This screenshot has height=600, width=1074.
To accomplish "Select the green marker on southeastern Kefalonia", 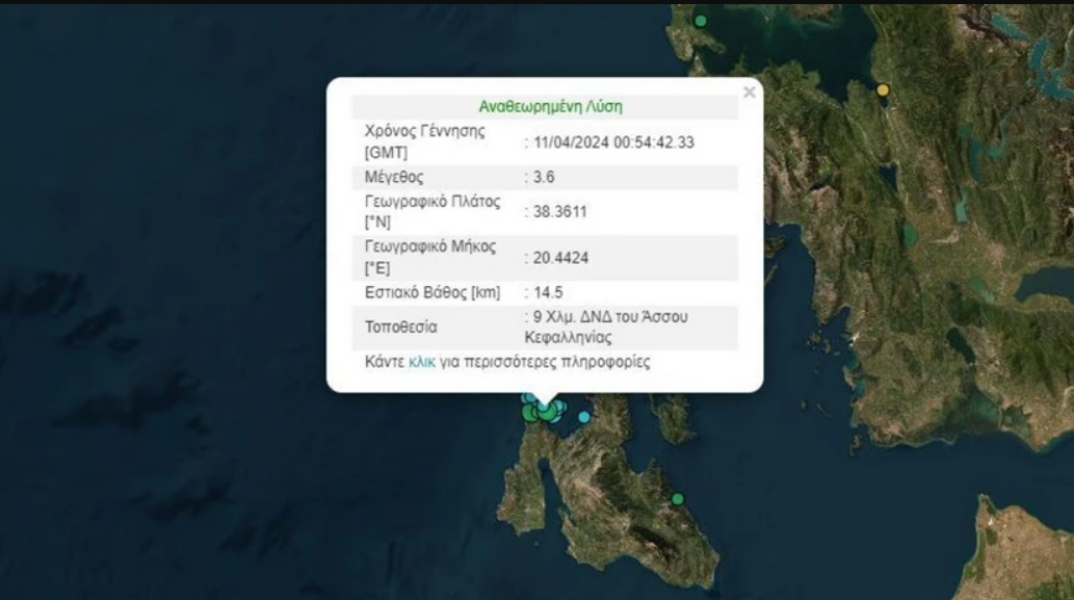I will 678,499.
